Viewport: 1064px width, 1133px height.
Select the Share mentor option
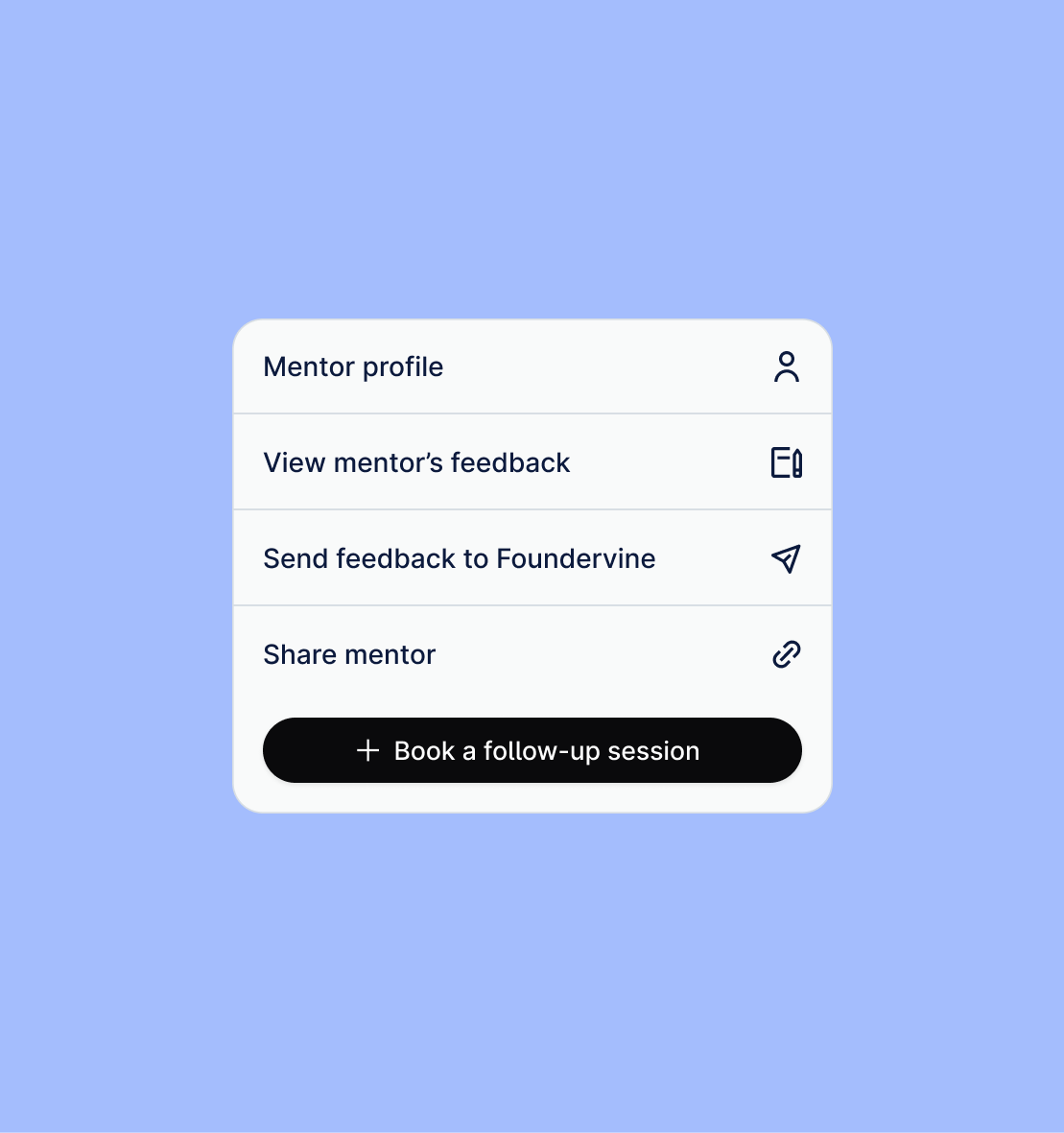pyautogui.click(x=532, y=654)
